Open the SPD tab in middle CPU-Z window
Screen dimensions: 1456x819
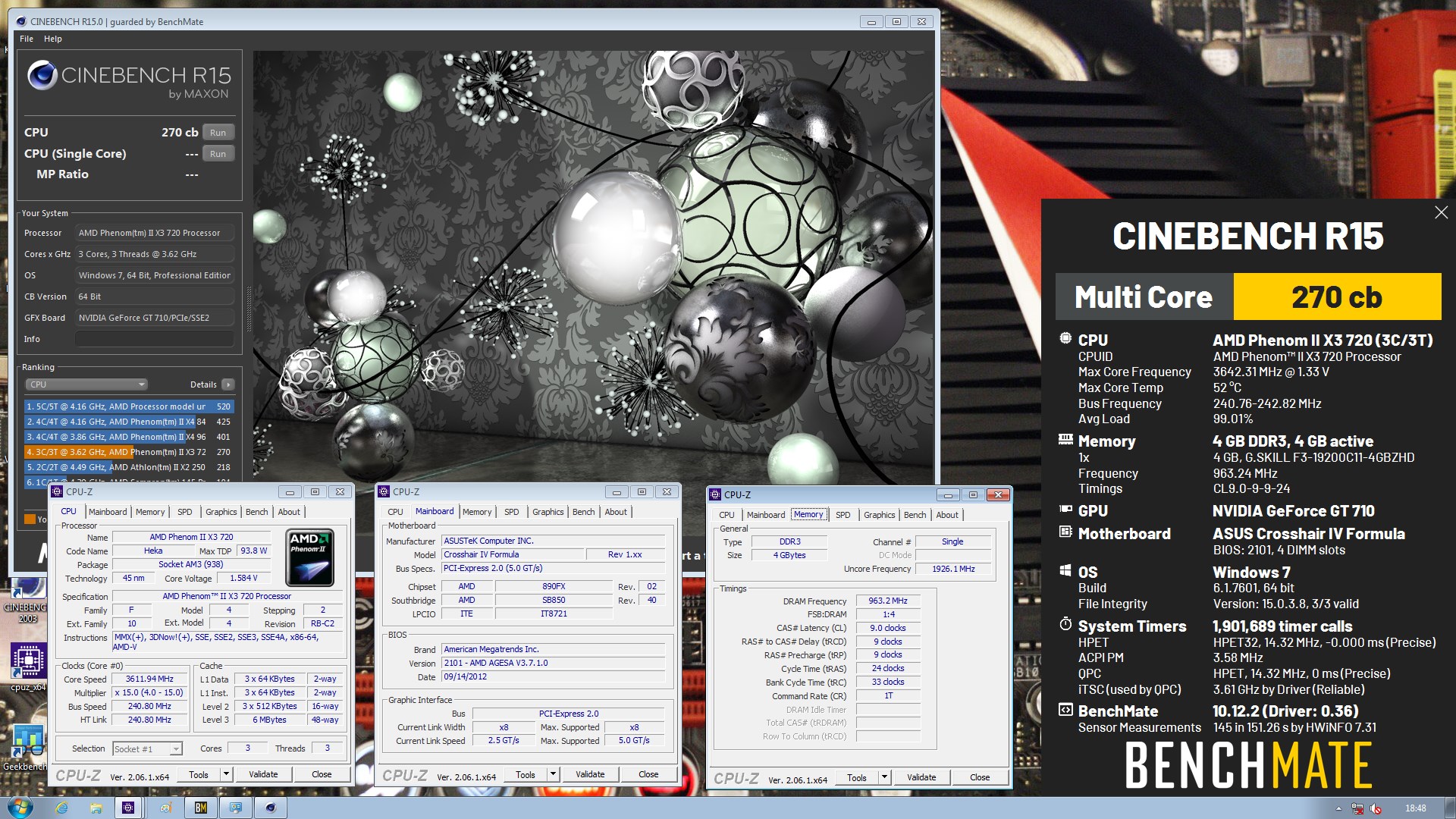512,512
